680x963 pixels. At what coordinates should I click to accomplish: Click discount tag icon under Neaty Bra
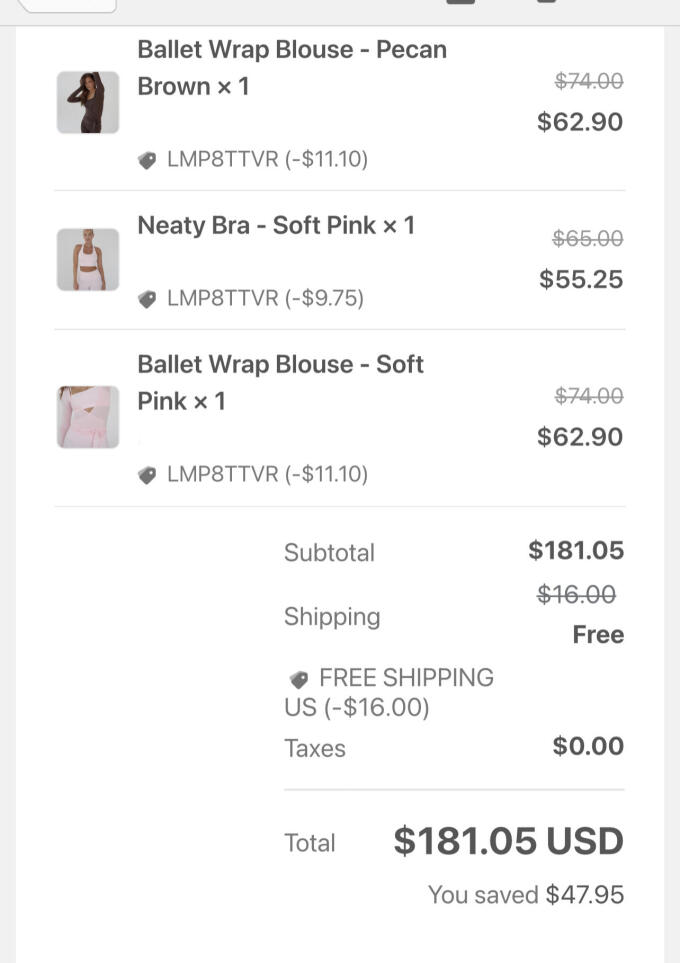[x=147, y=299]
